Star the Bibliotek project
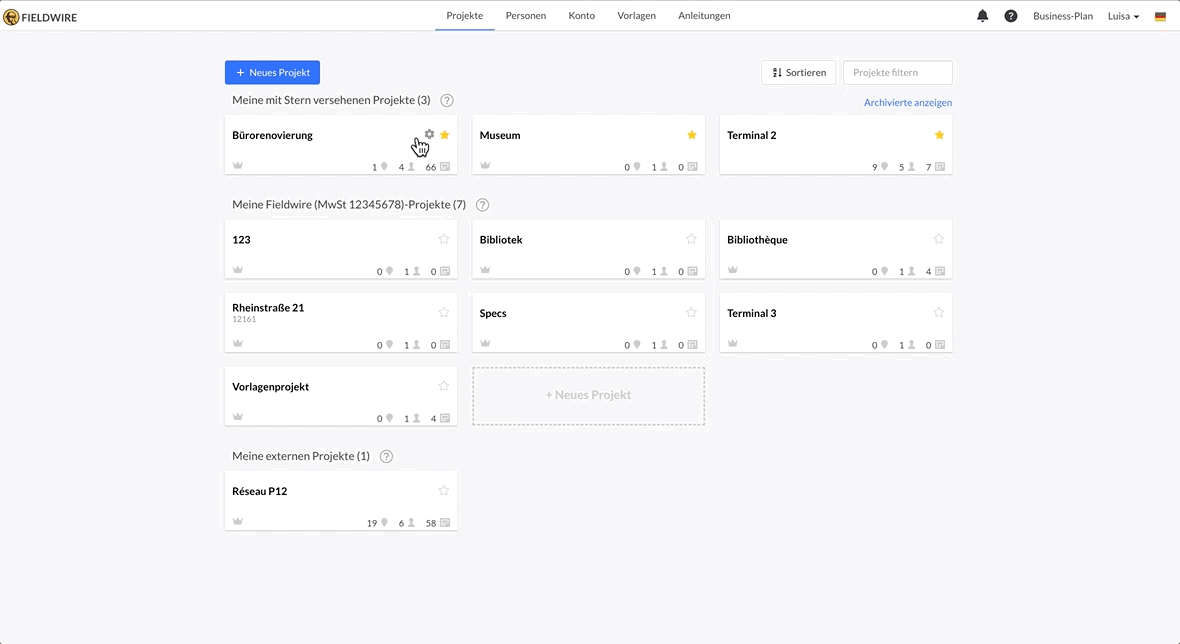1180x644 pixels. tap(691, 239)
